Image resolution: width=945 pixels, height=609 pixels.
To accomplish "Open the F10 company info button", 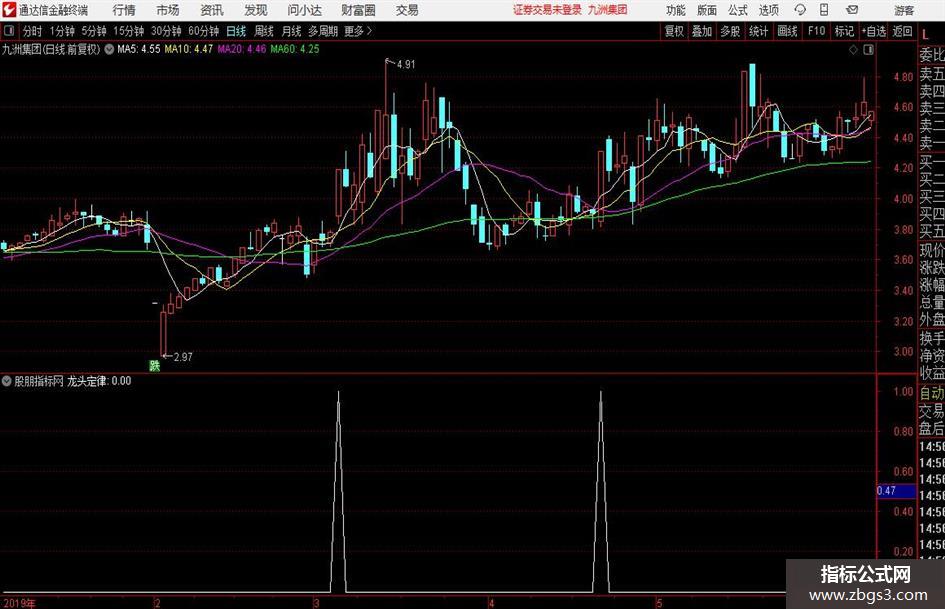I will click(x=816, y=31).
